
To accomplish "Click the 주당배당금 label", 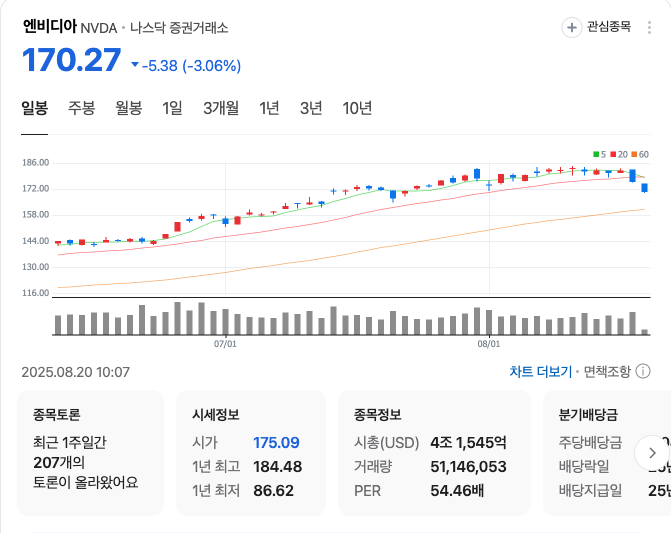I will [x=590, y=443].
